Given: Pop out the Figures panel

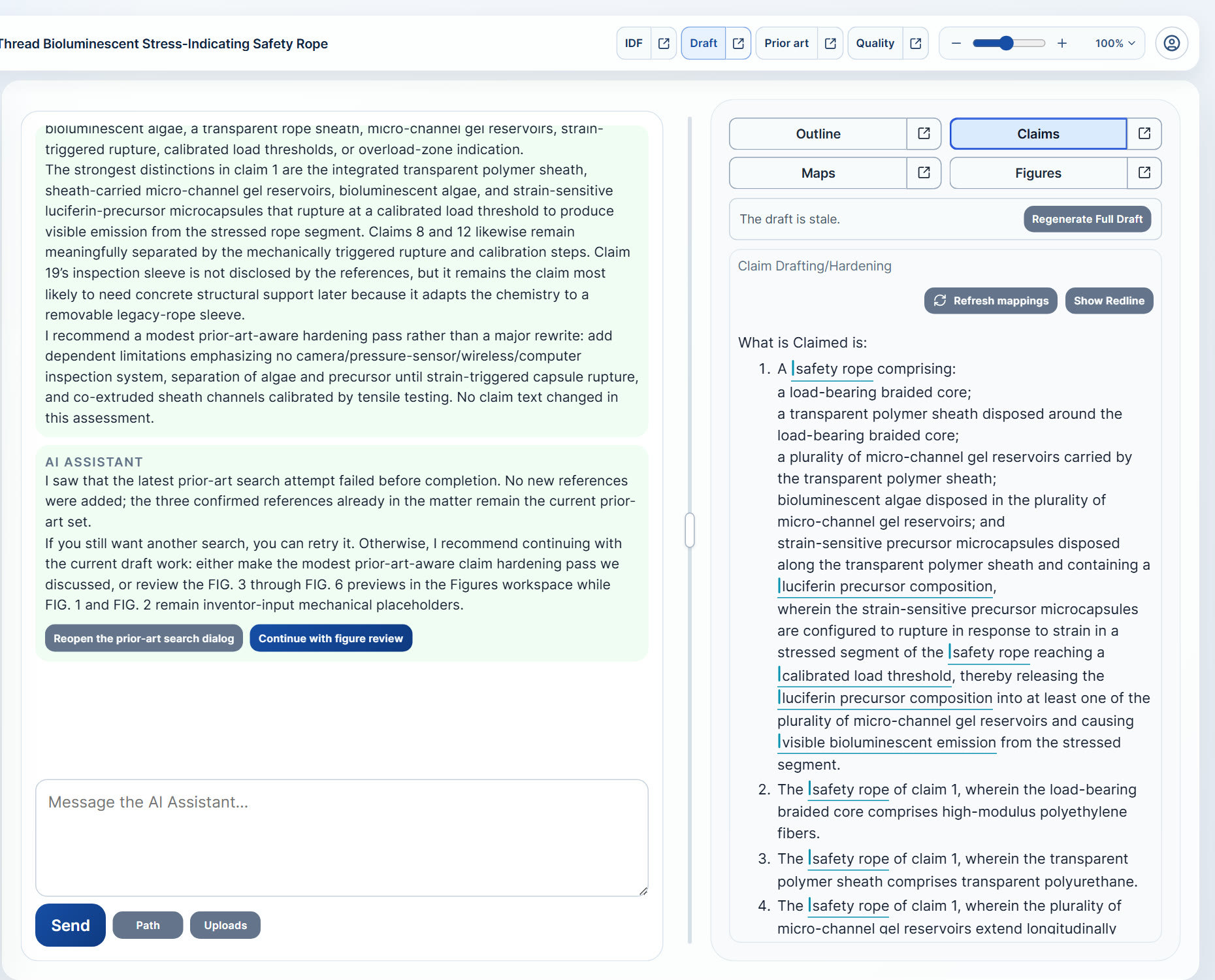Looking at the screenshot, I should (x=1144, y=173).
